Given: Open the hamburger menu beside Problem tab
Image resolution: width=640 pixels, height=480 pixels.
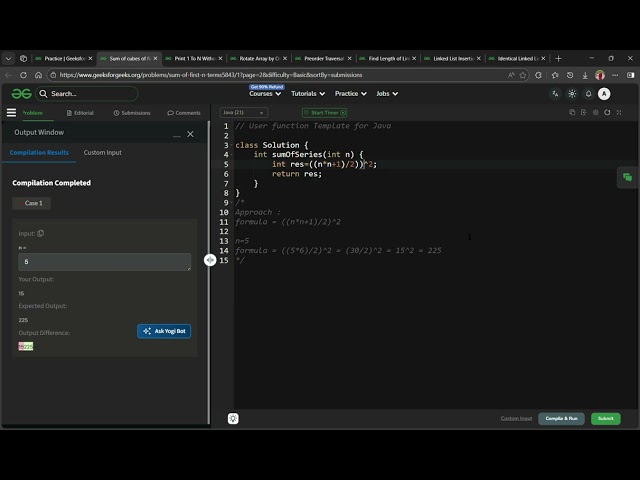Looking at the screenshot, I should 12,113.
